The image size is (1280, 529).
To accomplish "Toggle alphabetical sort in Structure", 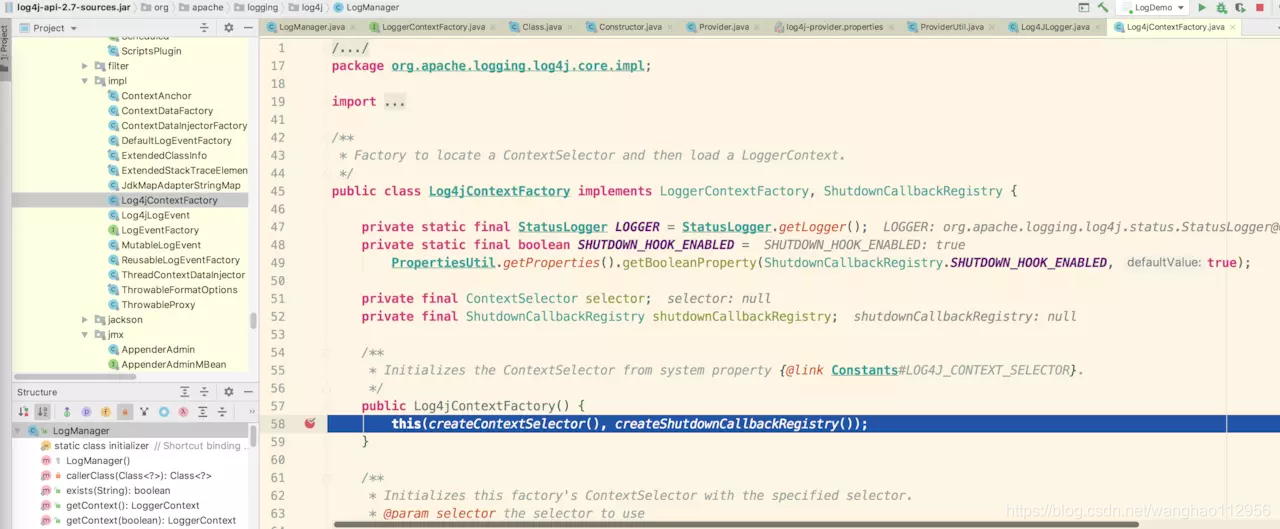I will pos(42,411).
